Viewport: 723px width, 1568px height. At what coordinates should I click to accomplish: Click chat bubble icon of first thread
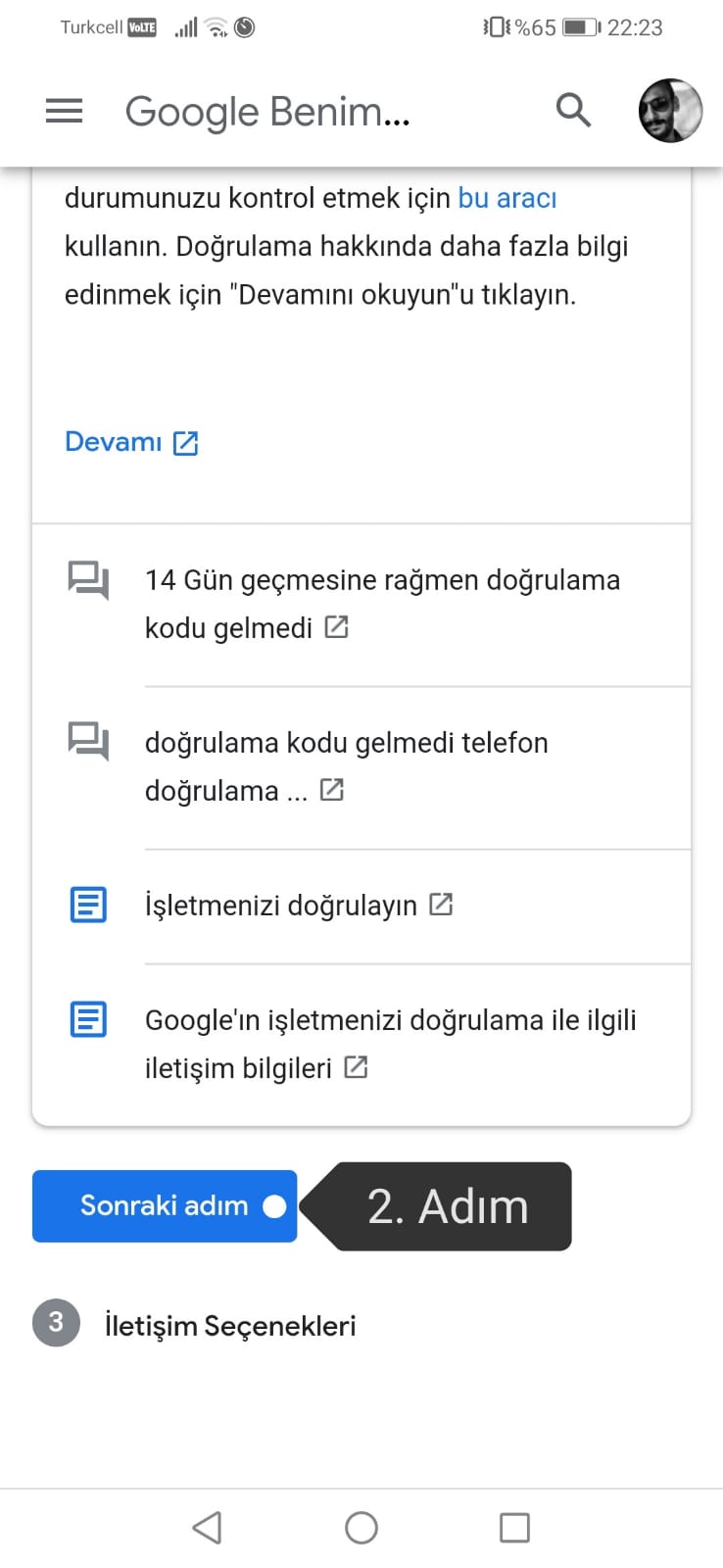pyautogui.click(x=88, y=580)
